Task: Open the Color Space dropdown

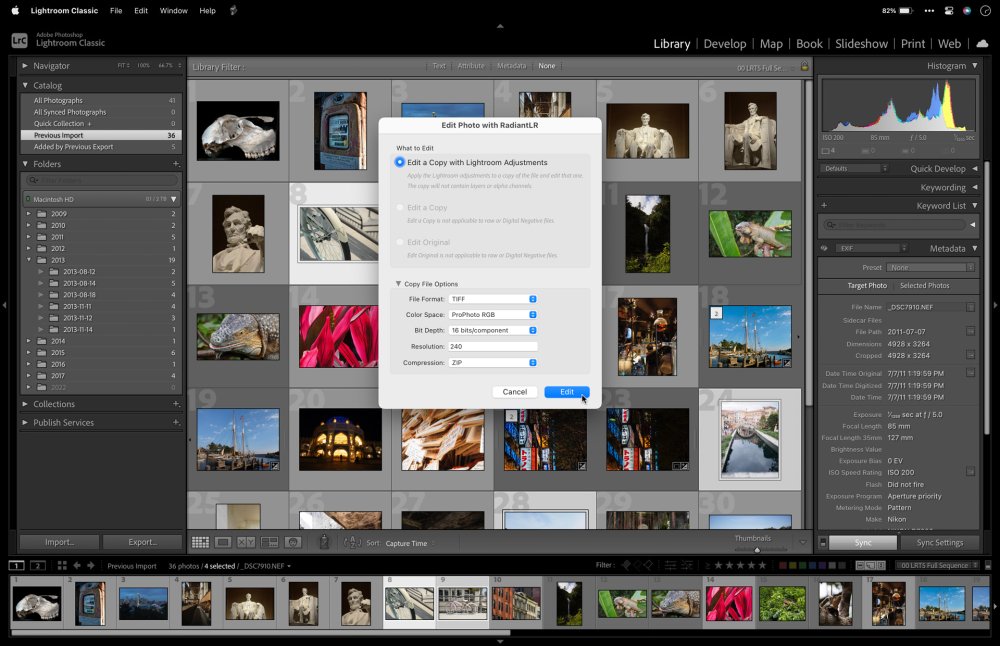Action: click(493, 315)
